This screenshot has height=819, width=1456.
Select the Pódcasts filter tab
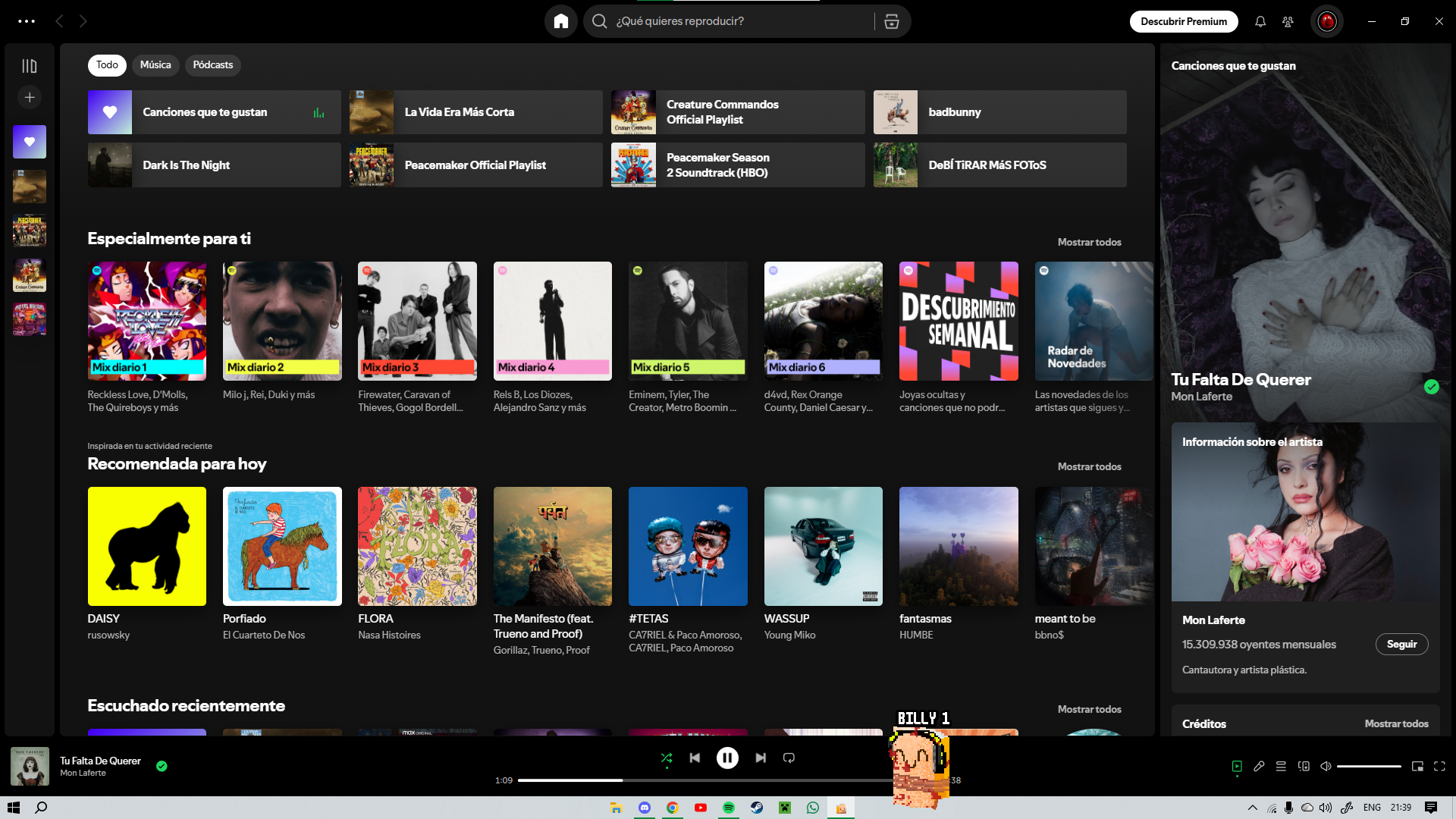click(212, 65)
